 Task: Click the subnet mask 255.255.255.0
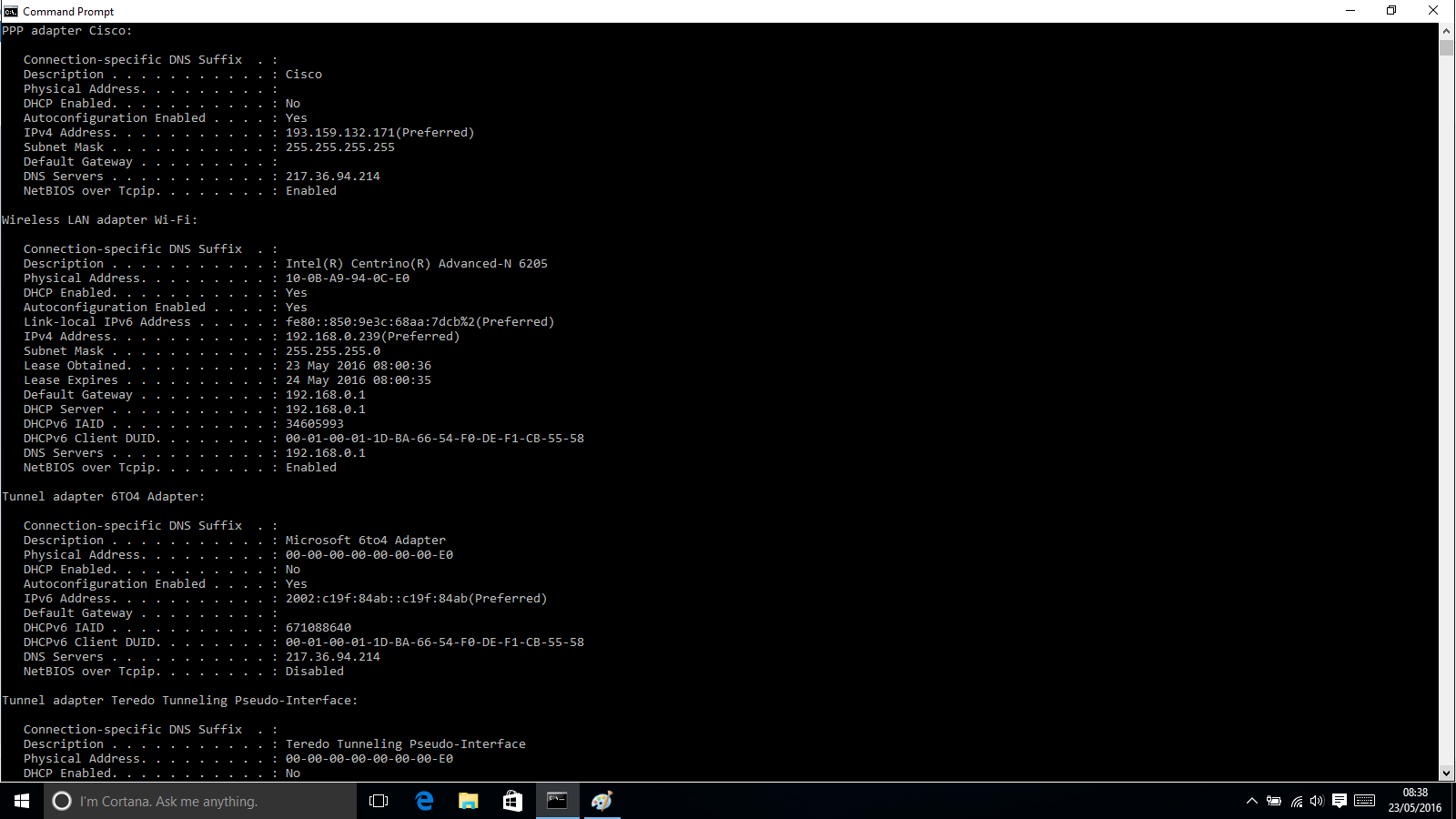(x=333, y=351)
